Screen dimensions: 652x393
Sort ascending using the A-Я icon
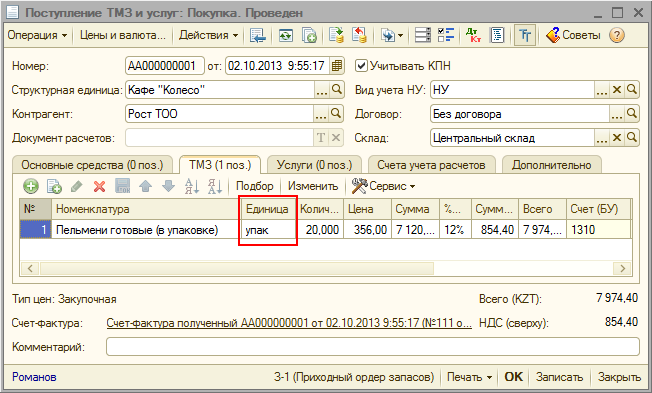[192, 186]
